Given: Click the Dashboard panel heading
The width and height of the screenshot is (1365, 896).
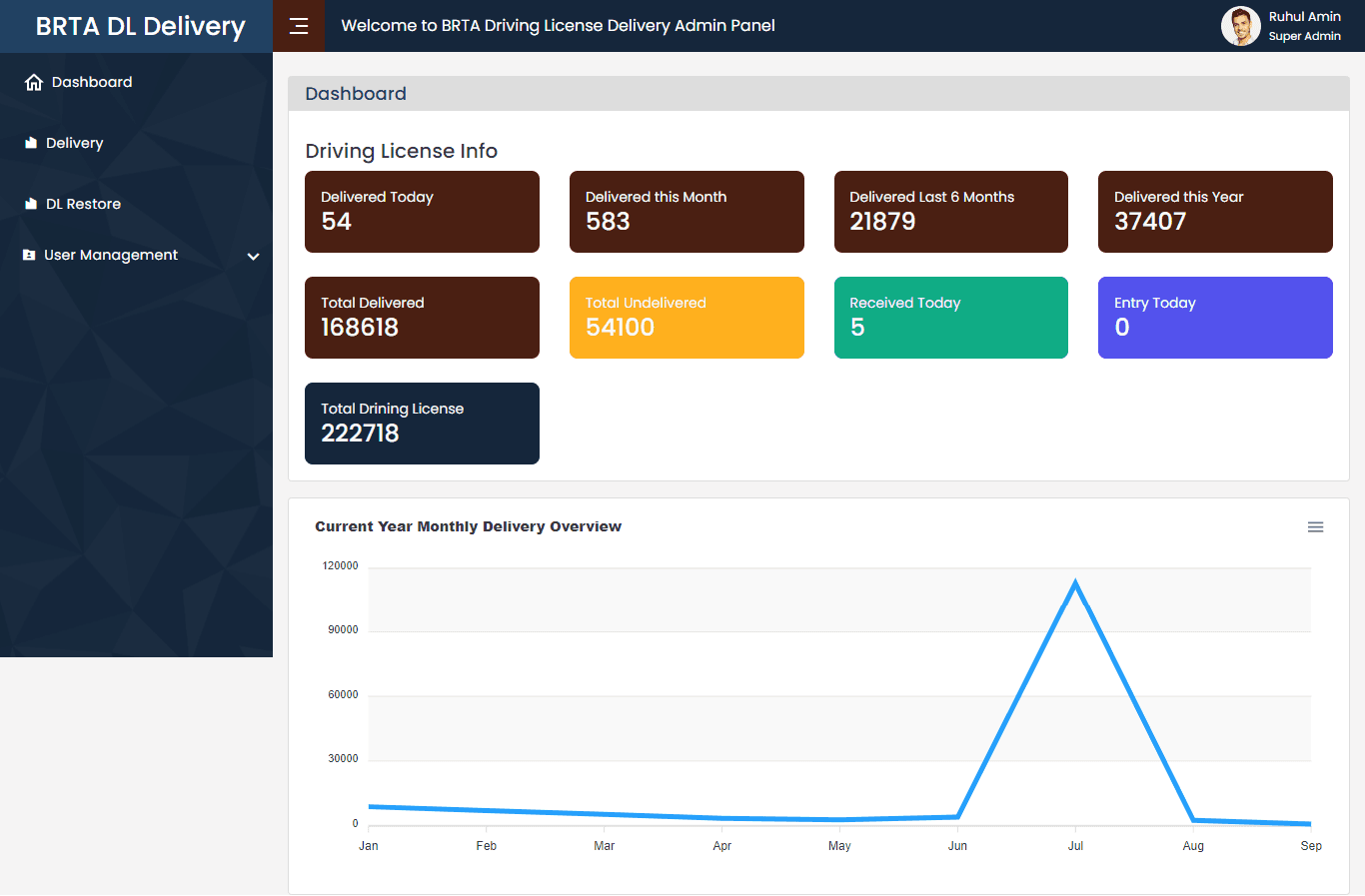Looking at the screenshot, I should (356, 94).
